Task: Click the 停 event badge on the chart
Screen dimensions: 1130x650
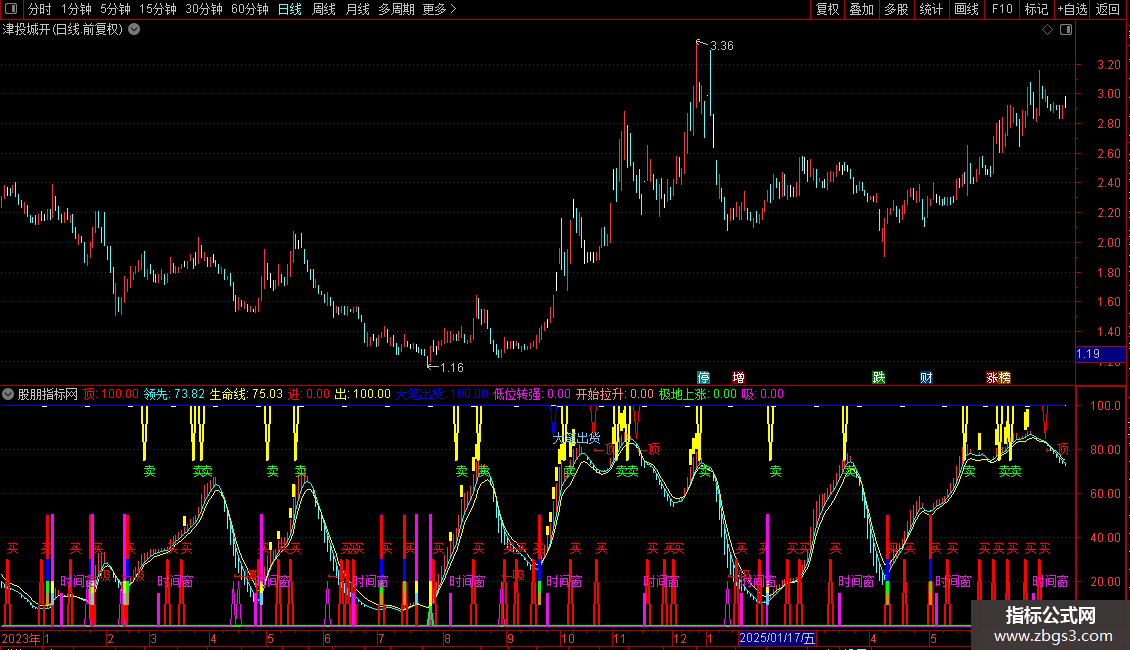Action: [x=703, y=378]
